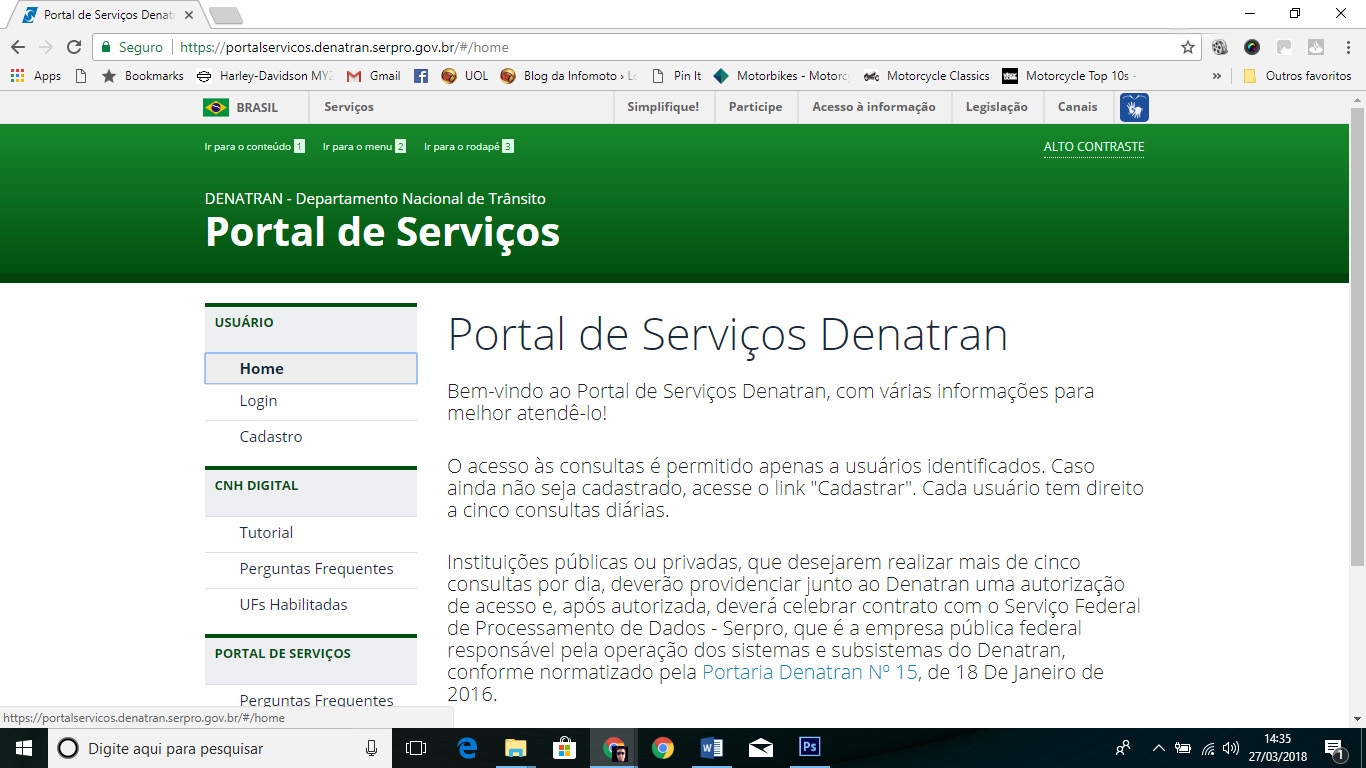
Task: Expand hidden icons in the system tray
Action: click(1157, 747)
